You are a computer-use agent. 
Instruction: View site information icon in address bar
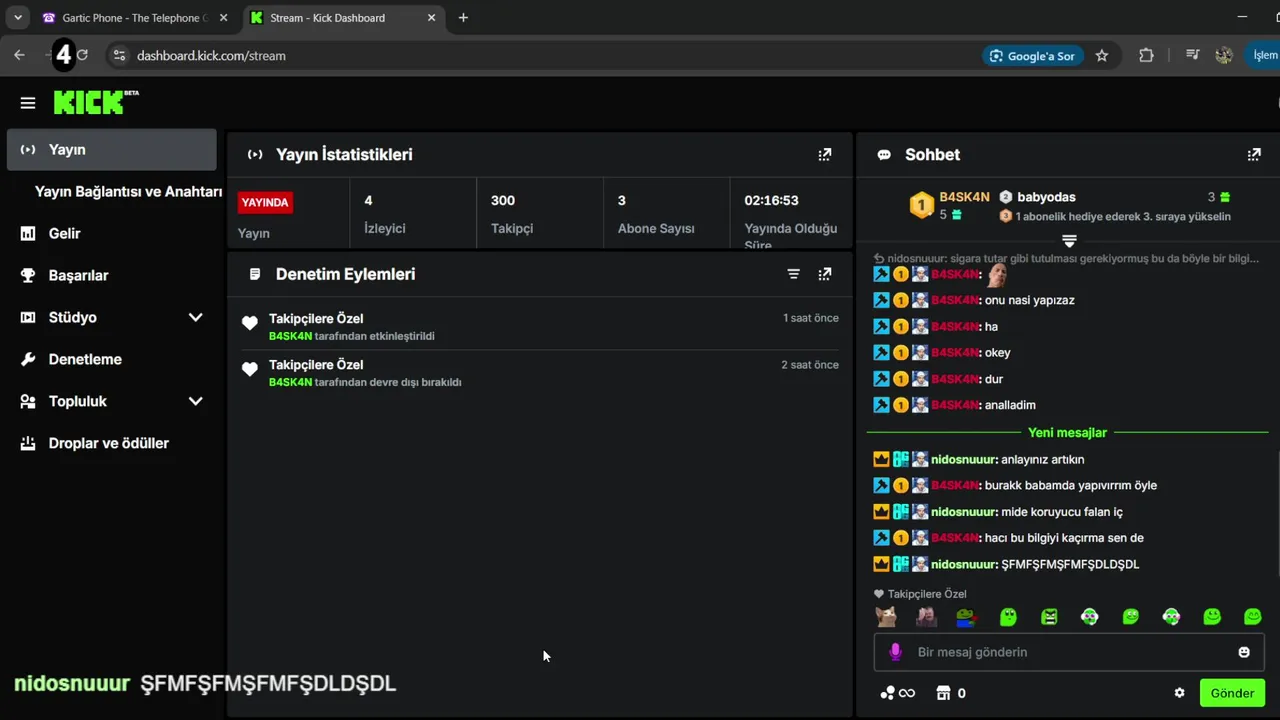point(119,56)
